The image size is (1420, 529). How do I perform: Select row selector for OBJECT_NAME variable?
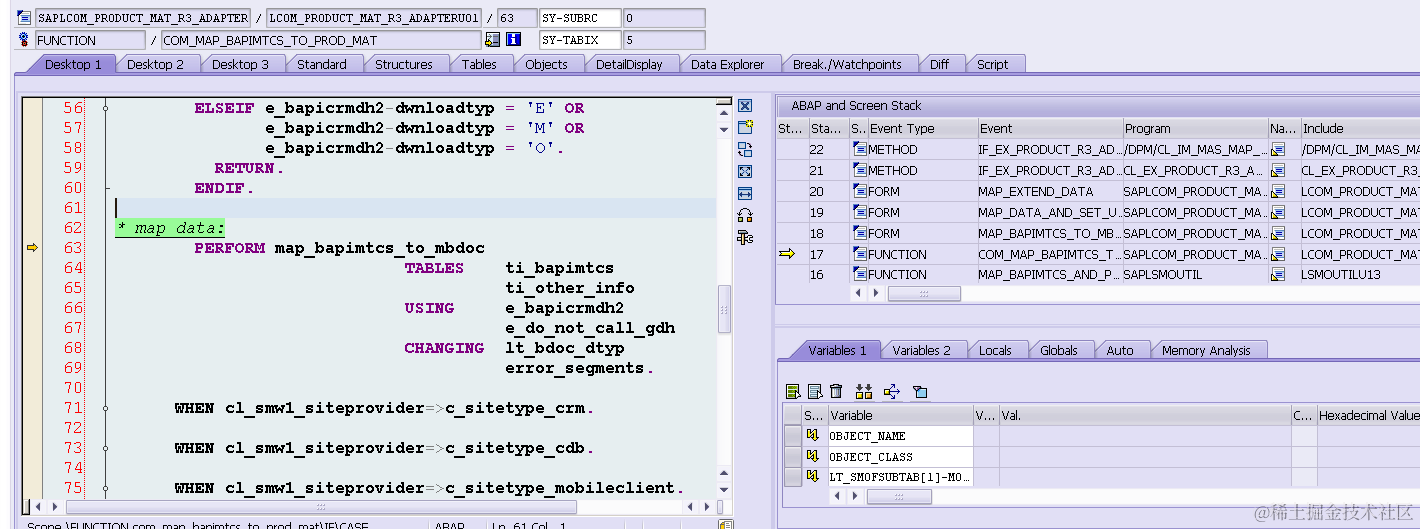click(x=792, y=436)
